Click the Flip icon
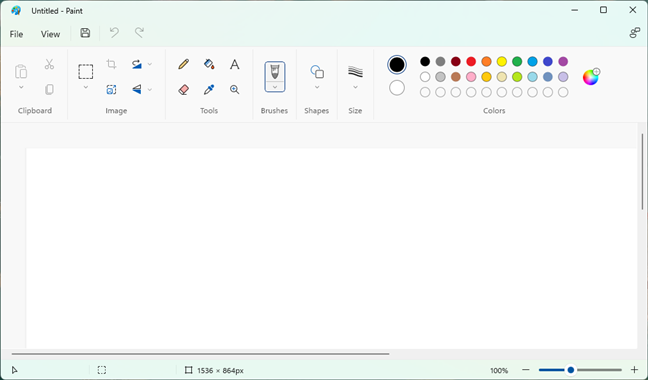This screenshot has width=648, height=380. click(x=137, y=89)
